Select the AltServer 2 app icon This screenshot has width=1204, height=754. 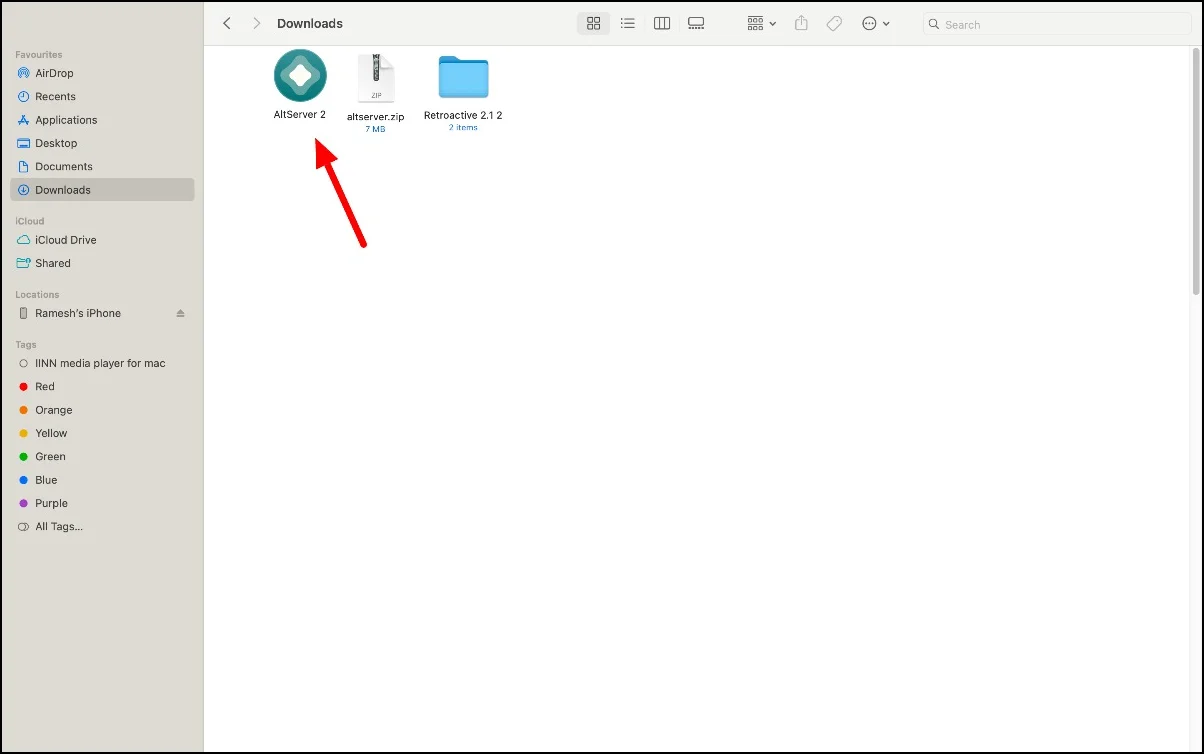coord(300,75)
